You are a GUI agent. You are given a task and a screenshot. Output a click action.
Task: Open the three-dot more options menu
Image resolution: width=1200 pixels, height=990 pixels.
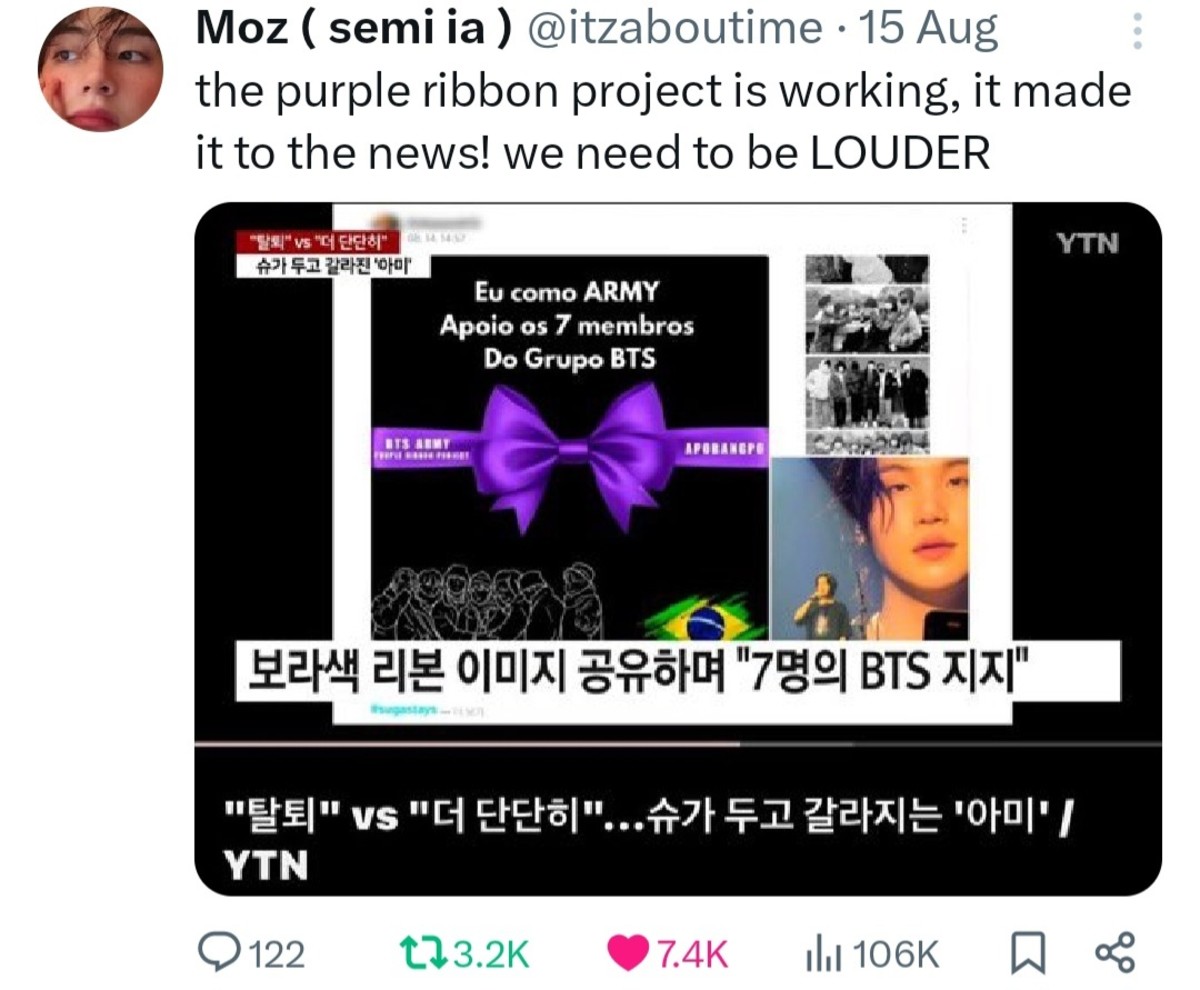pos(1136,33)
